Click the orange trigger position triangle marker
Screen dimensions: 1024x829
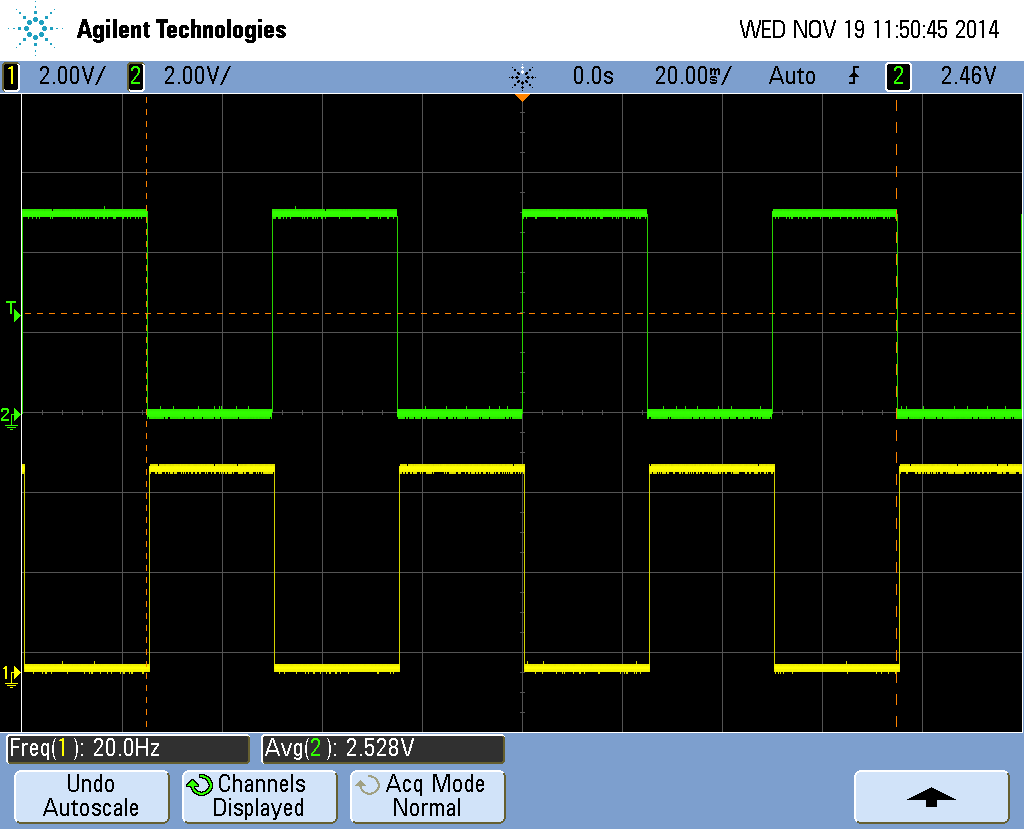[521, 98]
